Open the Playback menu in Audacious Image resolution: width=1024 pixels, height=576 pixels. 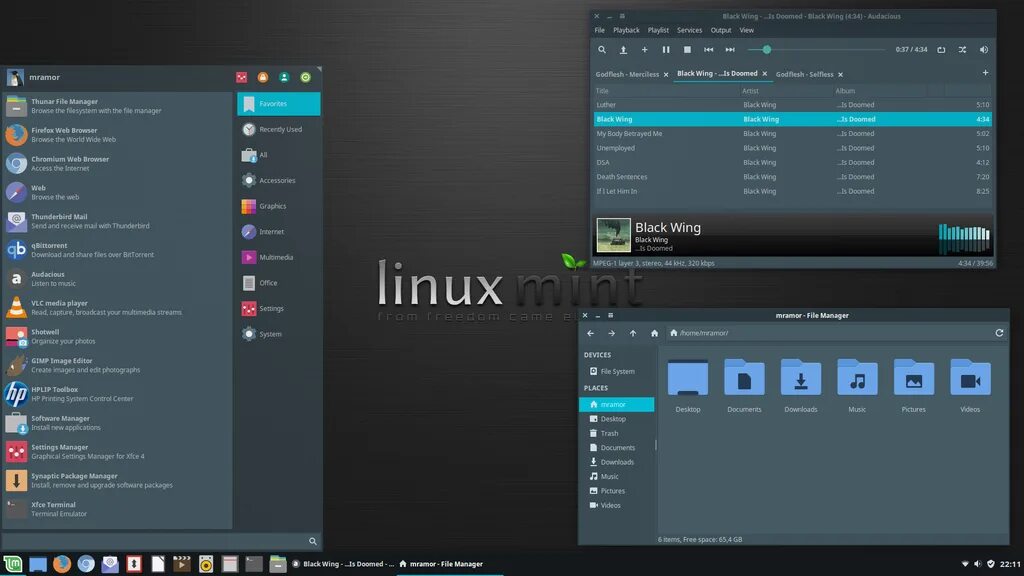coord(626,30)
